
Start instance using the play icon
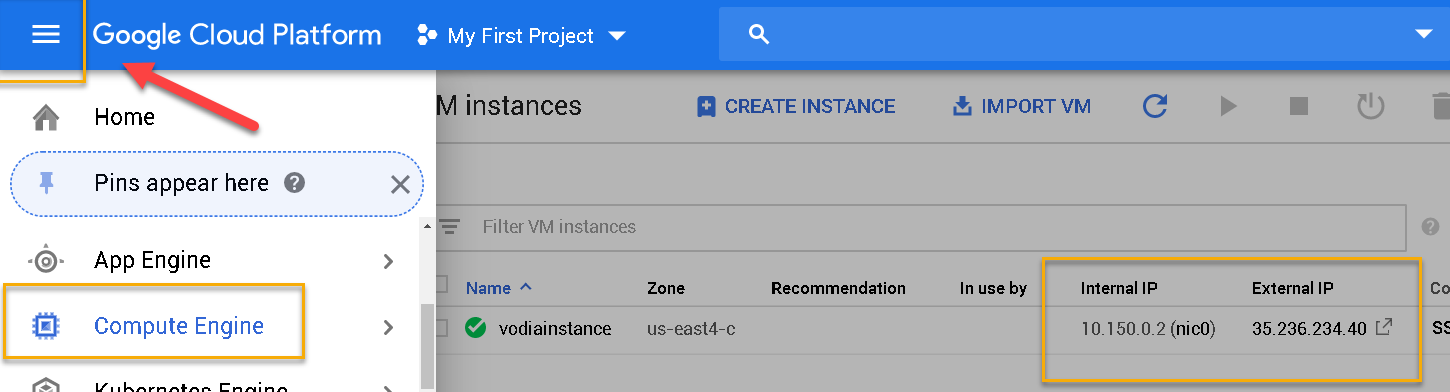[1229, 106]
